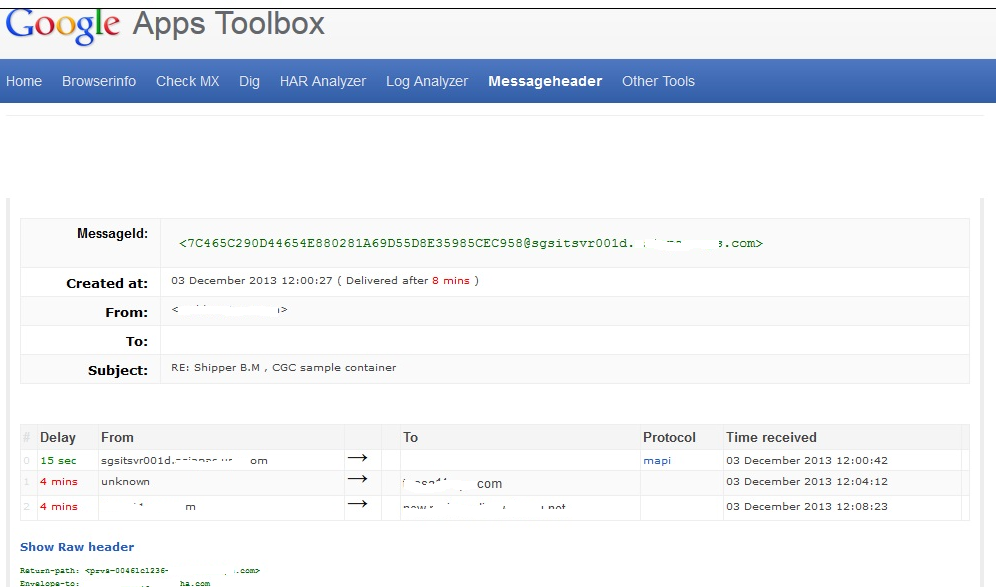Click the 'Apps Toolbox' title text
The height and width of the screenshot is (587, 996).
(x=229, y=25)
